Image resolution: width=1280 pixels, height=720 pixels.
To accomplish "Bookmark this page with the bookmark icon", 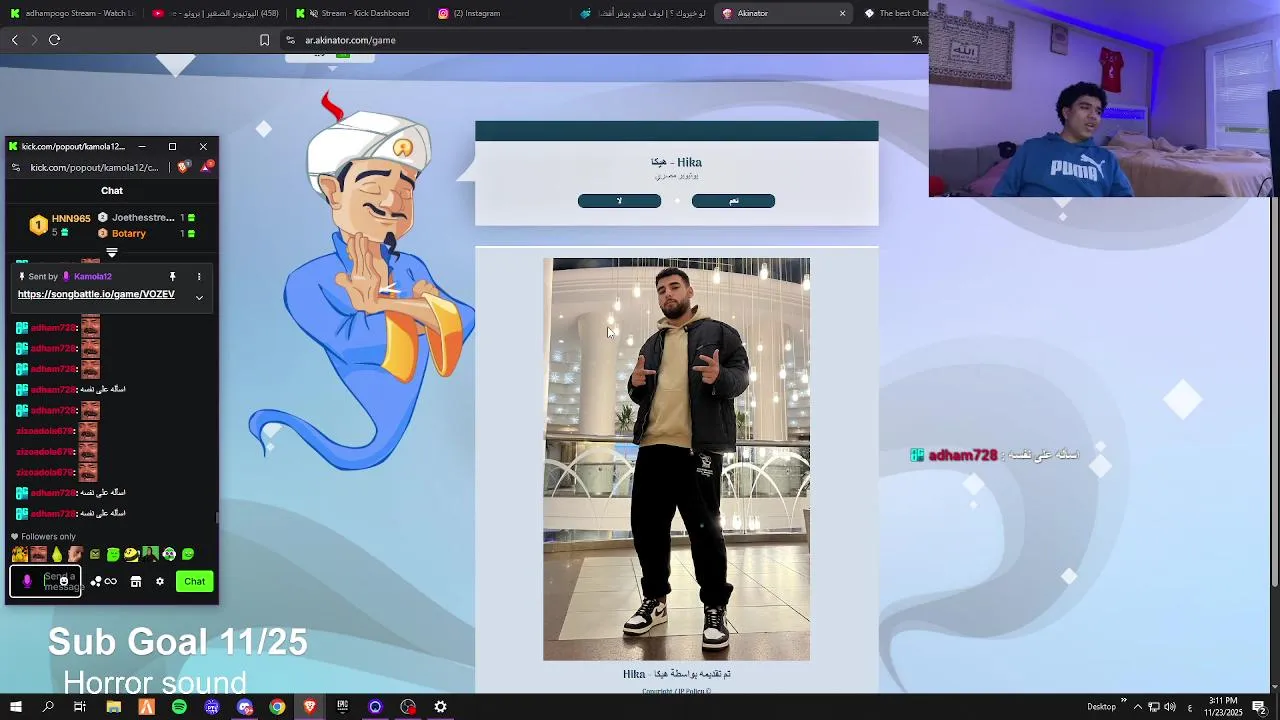I will pyautogui.click(x=264, y=40).
